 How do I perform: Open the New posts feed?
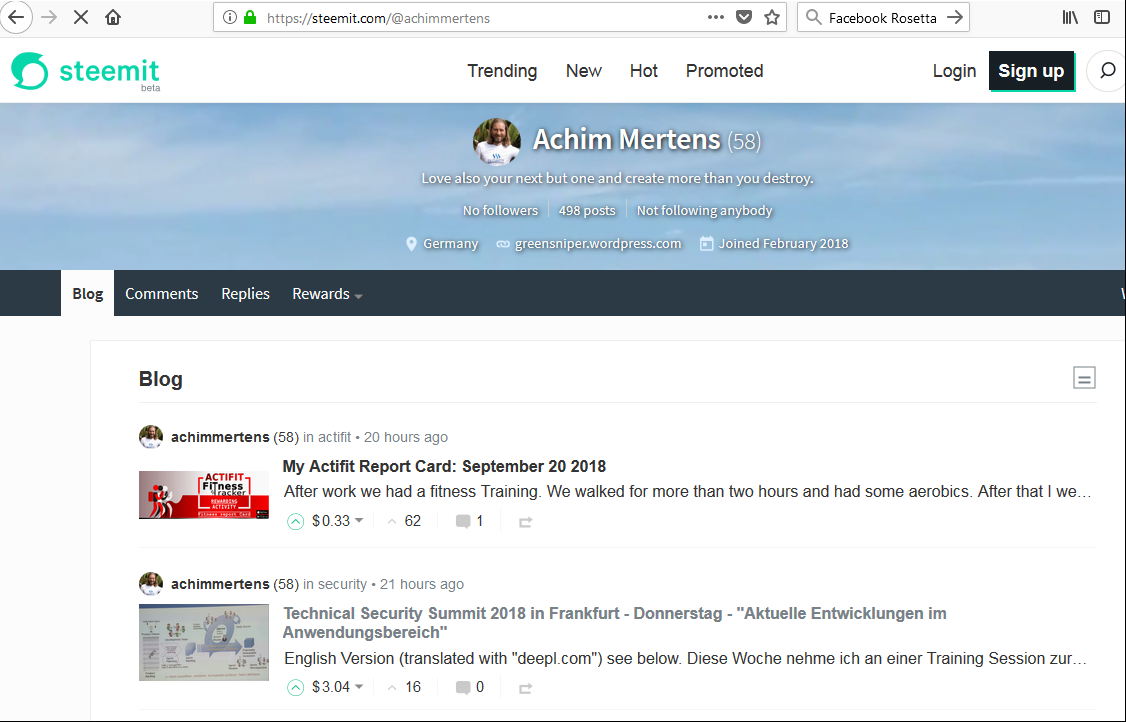[x=584, y=70]
